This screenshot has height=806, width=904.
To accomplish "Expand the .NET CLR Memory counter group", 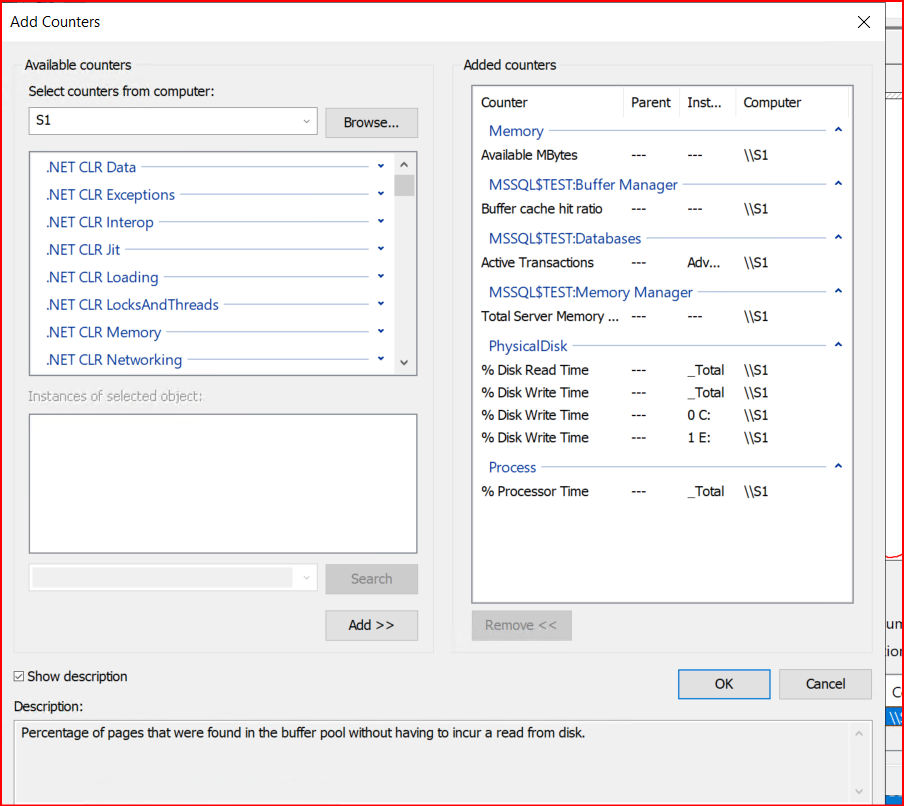I will click(381, 332).
